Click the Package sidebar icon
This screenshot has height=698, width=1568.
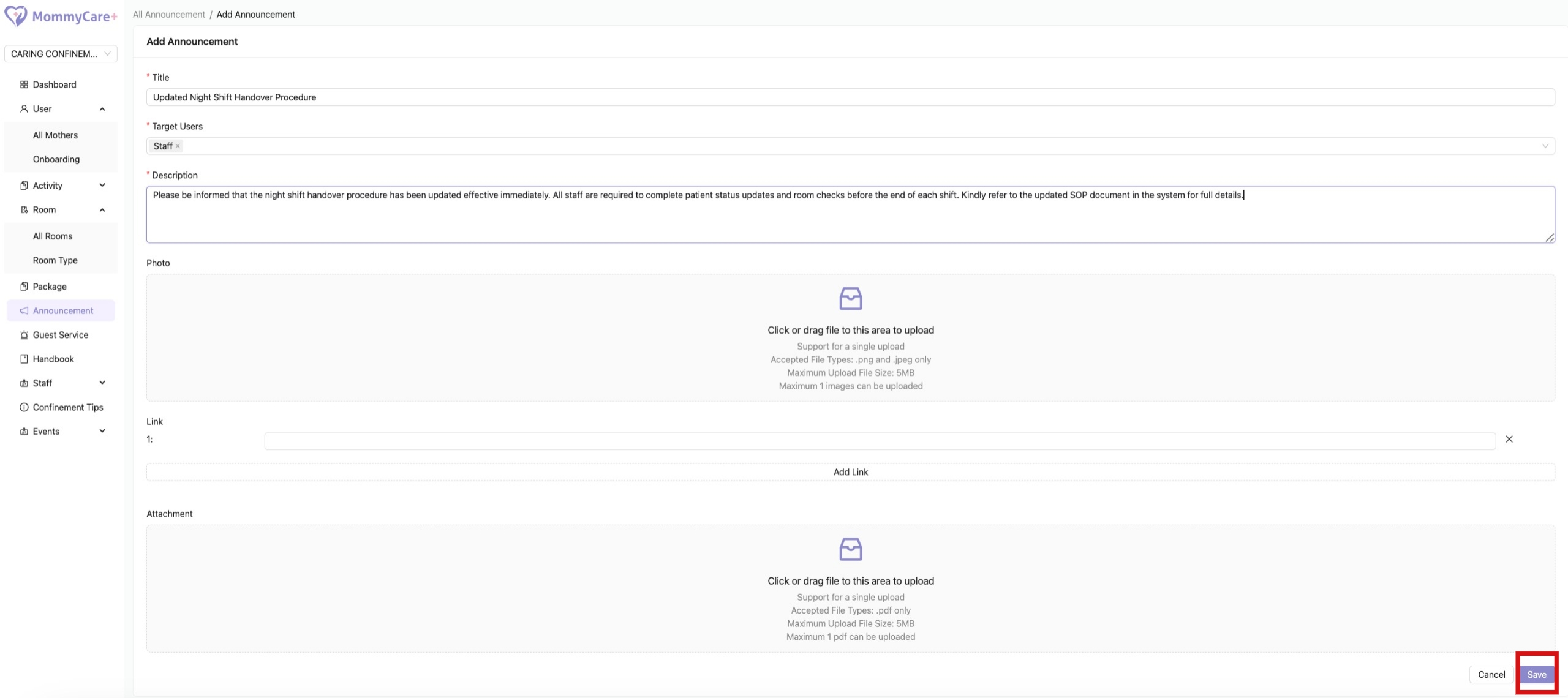point(24,287)
